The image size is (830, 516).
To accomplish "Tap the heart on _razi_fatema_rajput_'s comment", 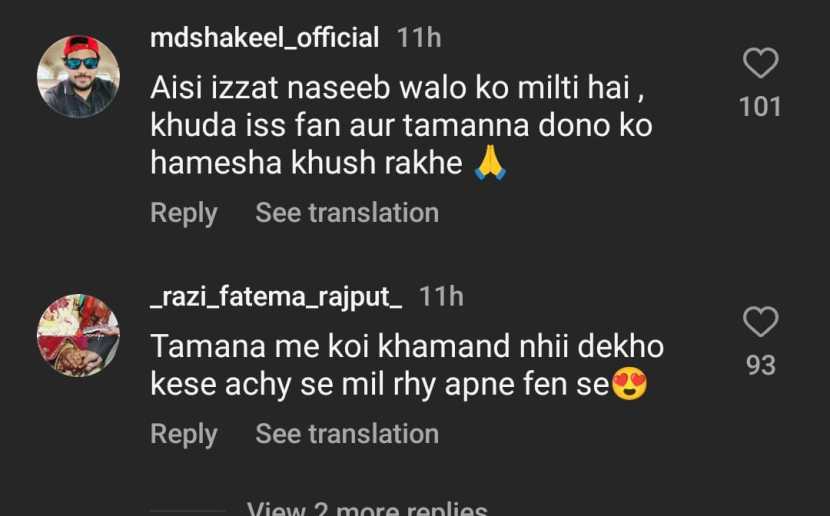I will coord(761,322).
